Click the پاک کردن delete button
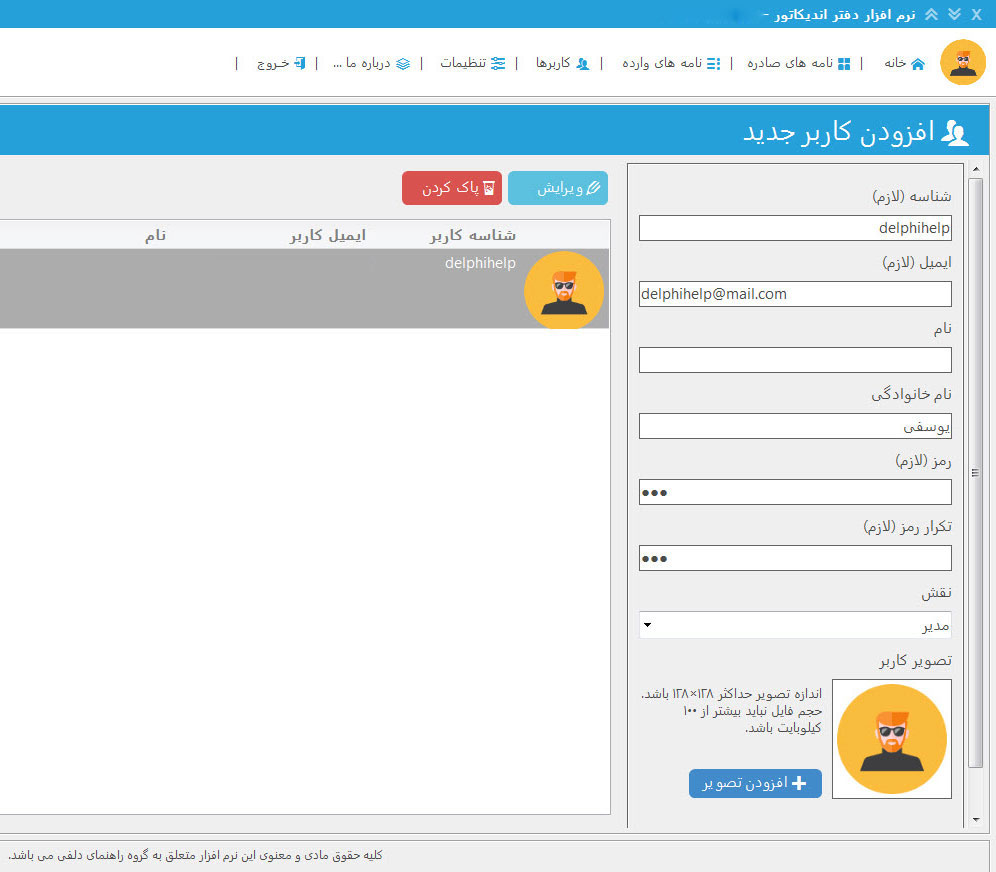Image resolution: width=996 pixels, height=872 pixels. (451, 188)
